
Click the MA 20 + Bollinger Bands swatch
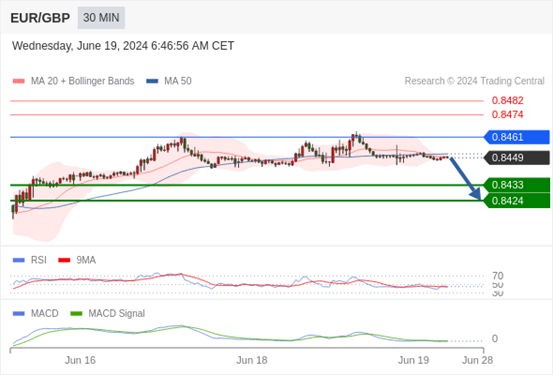(x=19, y=81)
